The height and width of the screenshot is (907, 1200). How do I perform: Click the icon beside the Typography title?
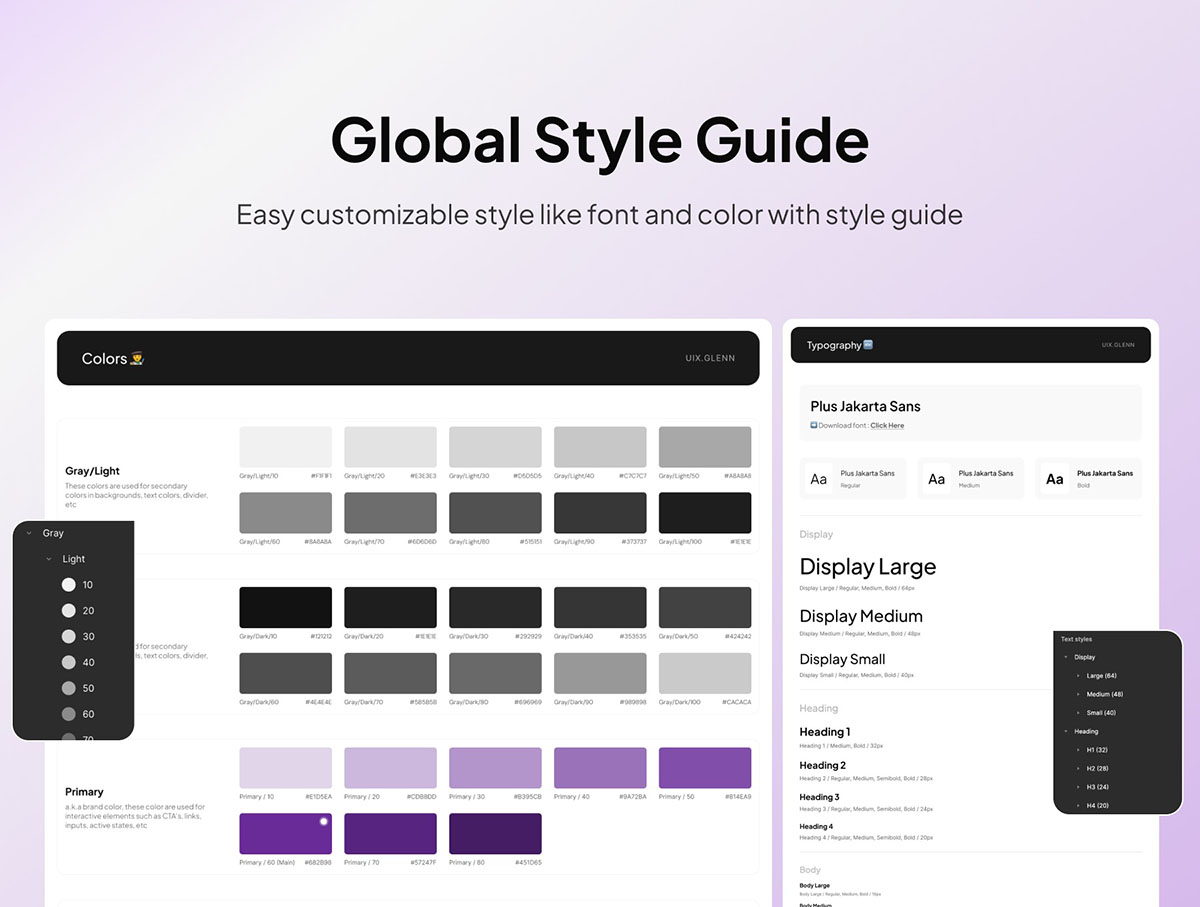(868, 345)
